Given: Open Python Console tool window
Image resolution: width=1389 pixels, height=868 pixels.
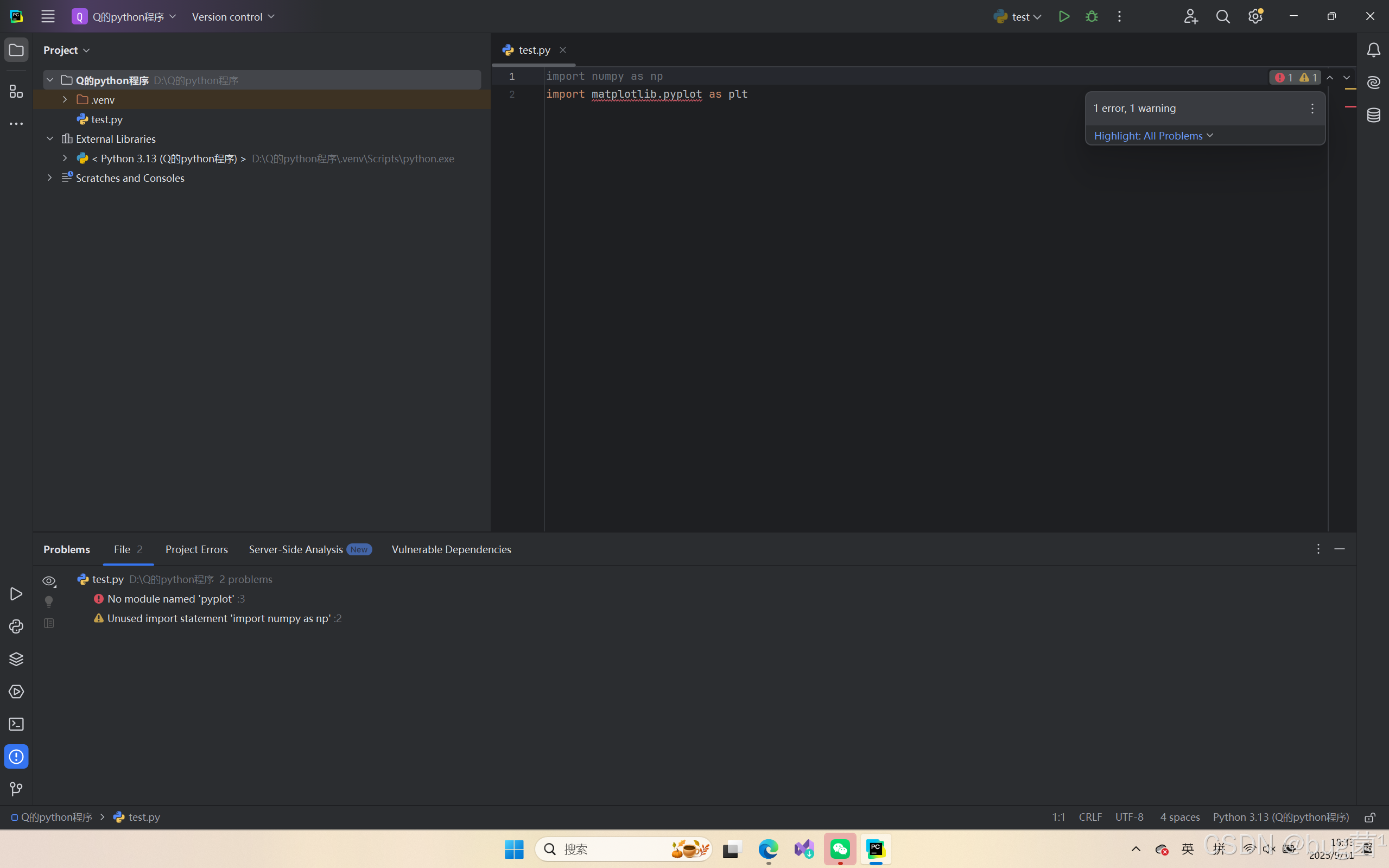Looking at the screenshot, I should pyautogui.click(x=16, y=626).
